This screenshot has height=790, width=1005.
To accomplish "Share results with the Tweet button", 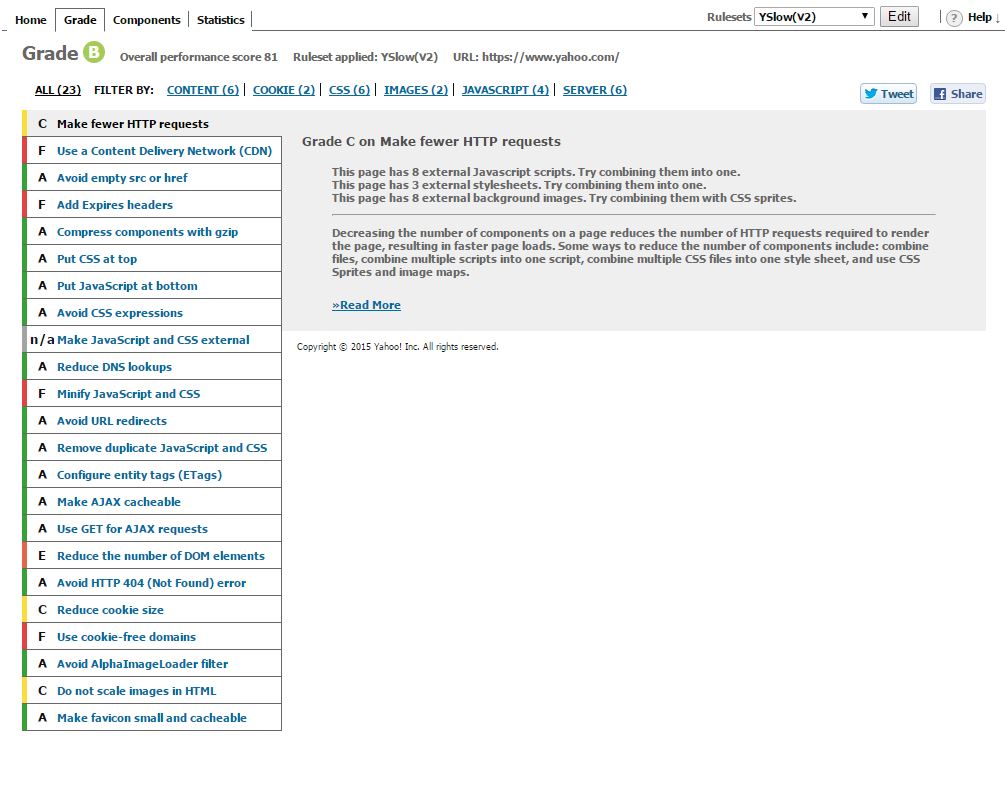I will (888, 94).
